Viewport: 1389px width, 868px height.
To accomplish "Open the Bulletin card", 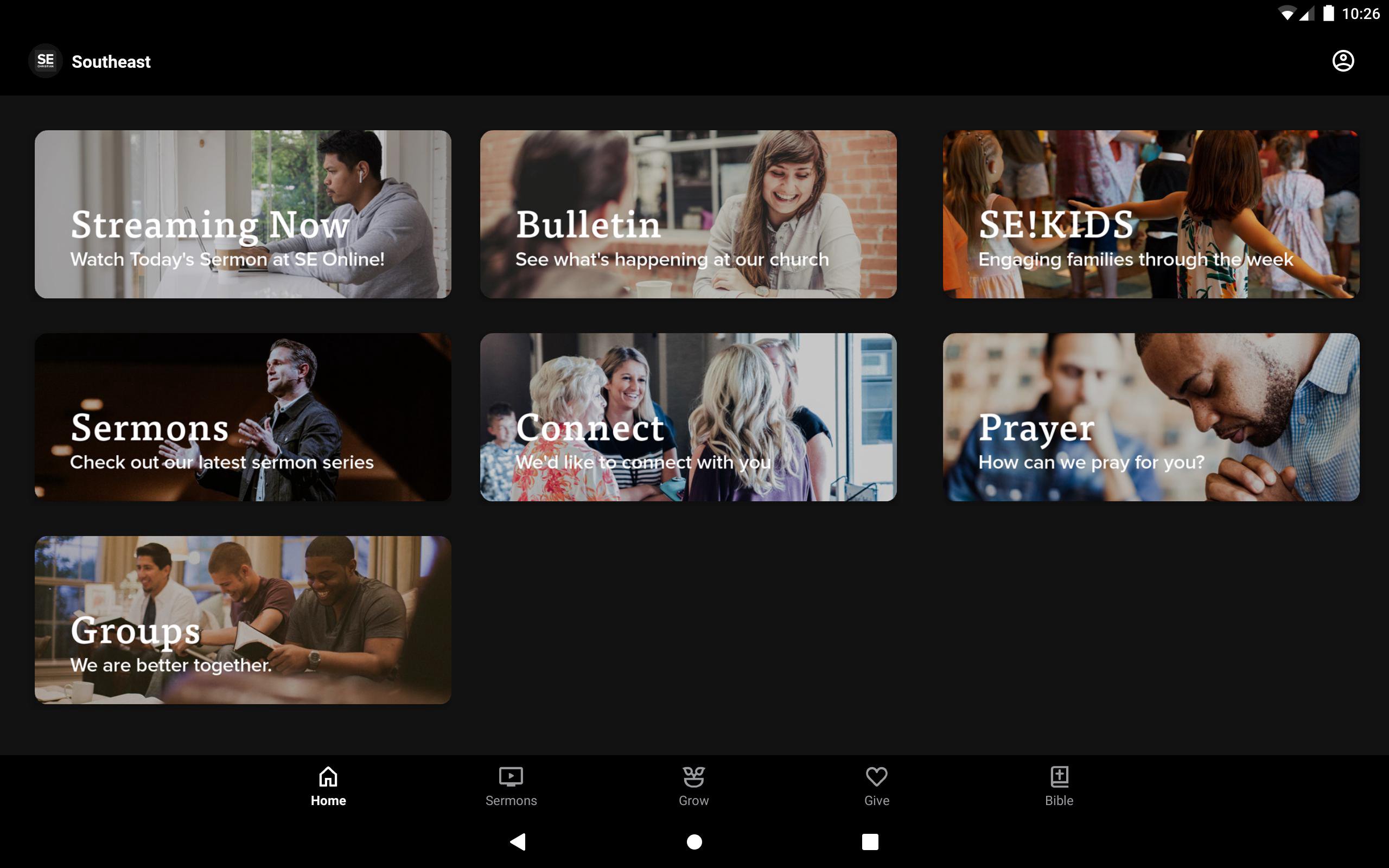I will [688, 214].
